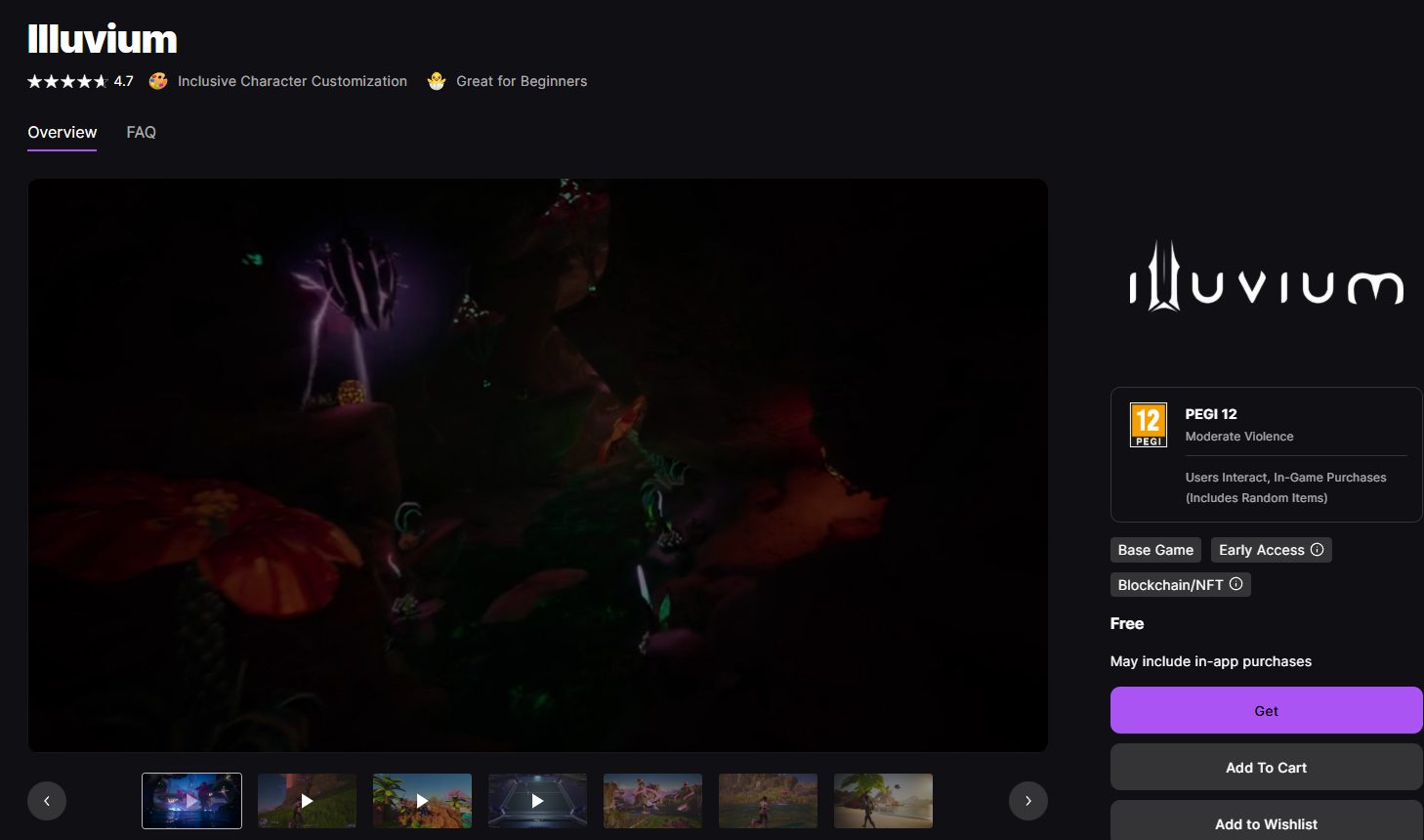Click the "Great for Beginners" text
1424x840 pixels.
tap(522, 81)
